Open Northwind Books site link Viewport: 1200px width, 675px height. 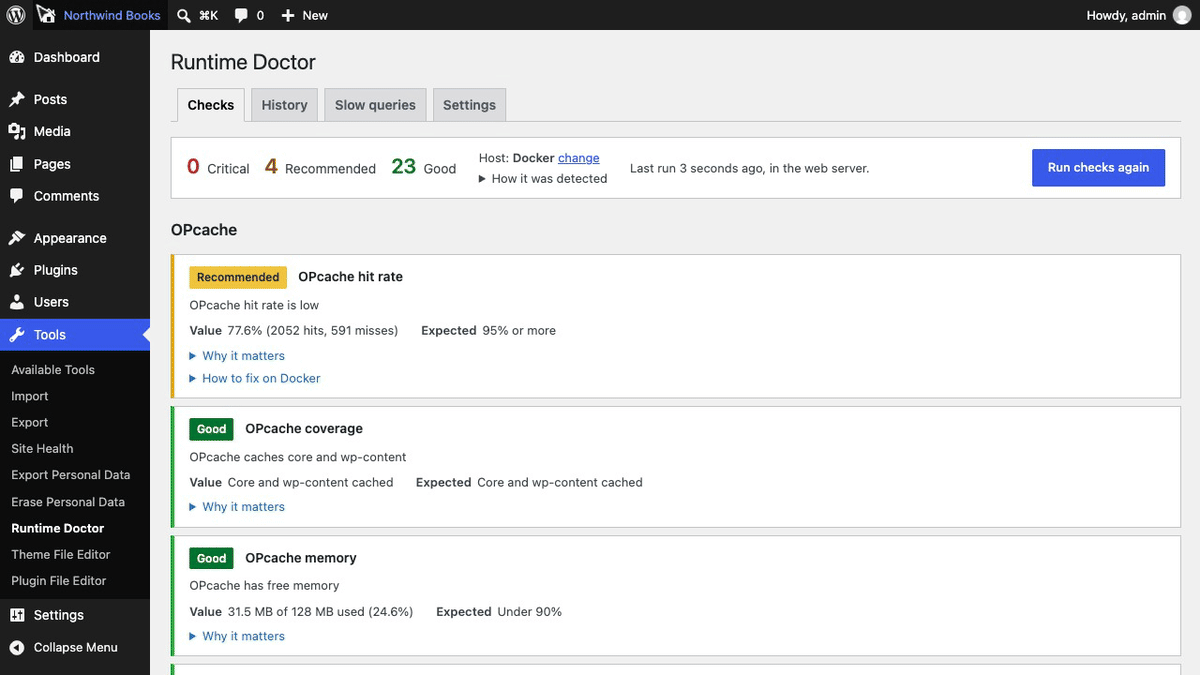112,15
